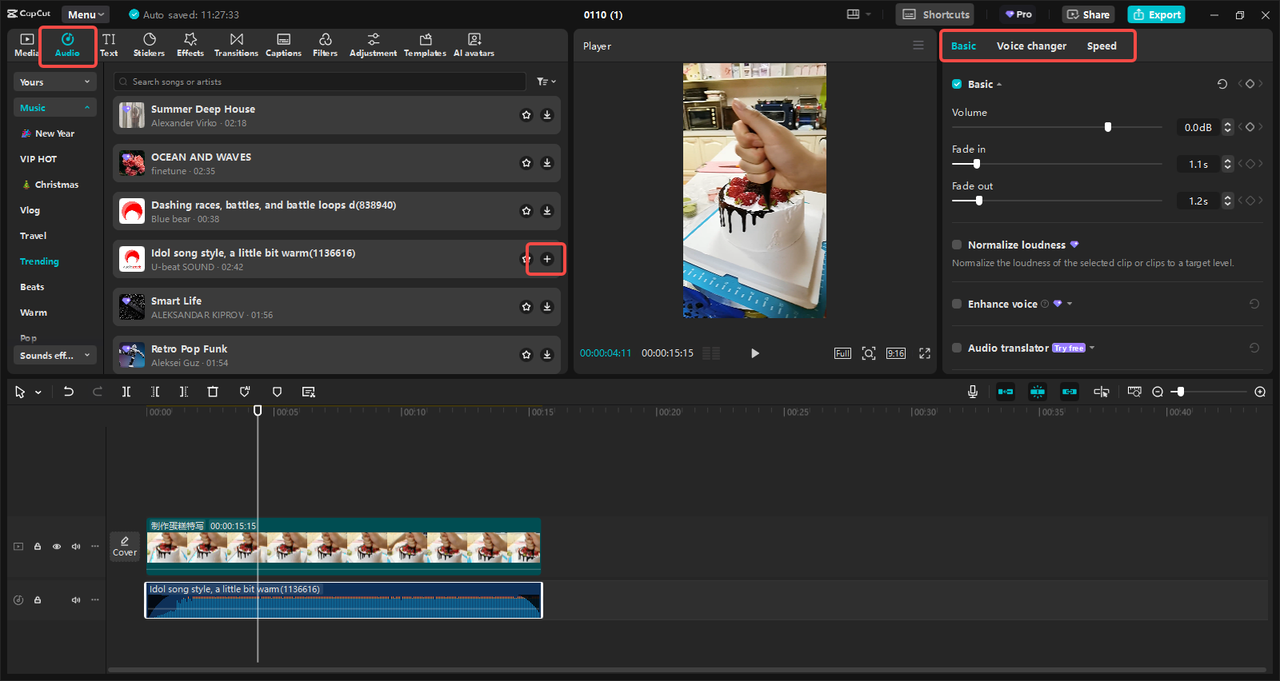Click the zoom in timeline icon
Screen dimensions: 1280x681
(1260, 392)
